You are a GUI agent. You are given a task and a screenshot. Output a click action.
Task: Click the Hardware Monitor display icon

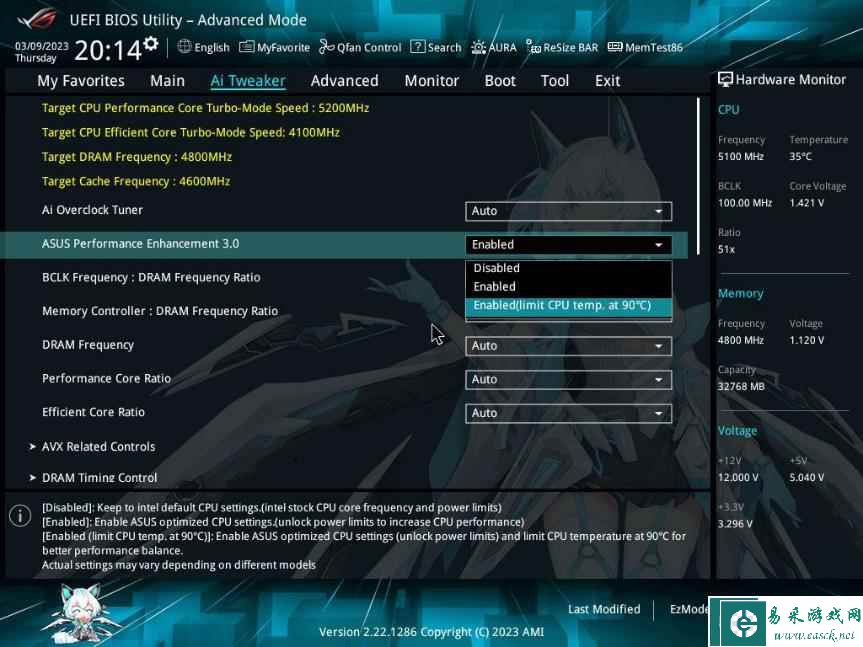725,80
